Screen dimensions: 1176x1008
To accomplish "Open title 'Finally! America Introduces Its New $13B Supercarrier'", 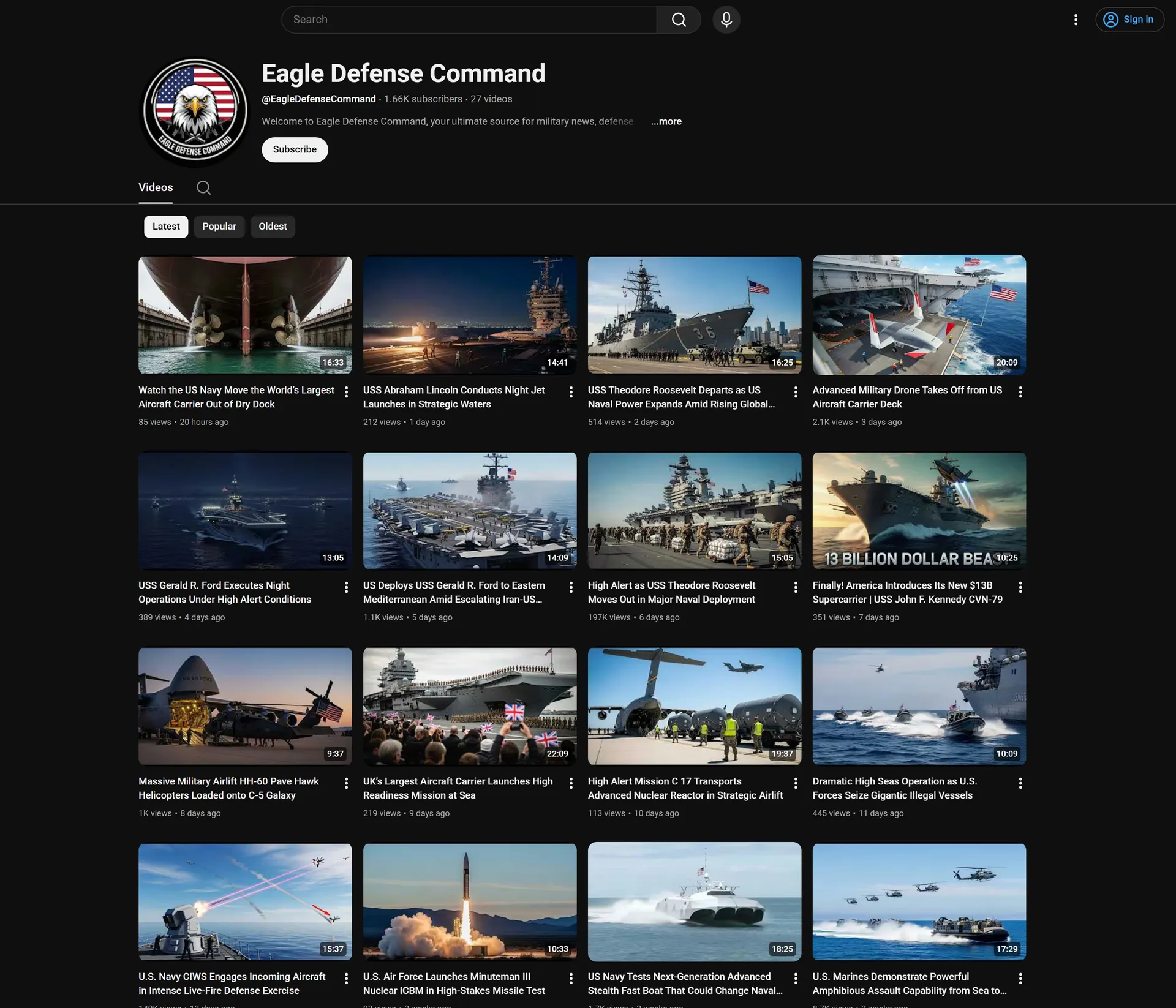I will tap(907, 592).
